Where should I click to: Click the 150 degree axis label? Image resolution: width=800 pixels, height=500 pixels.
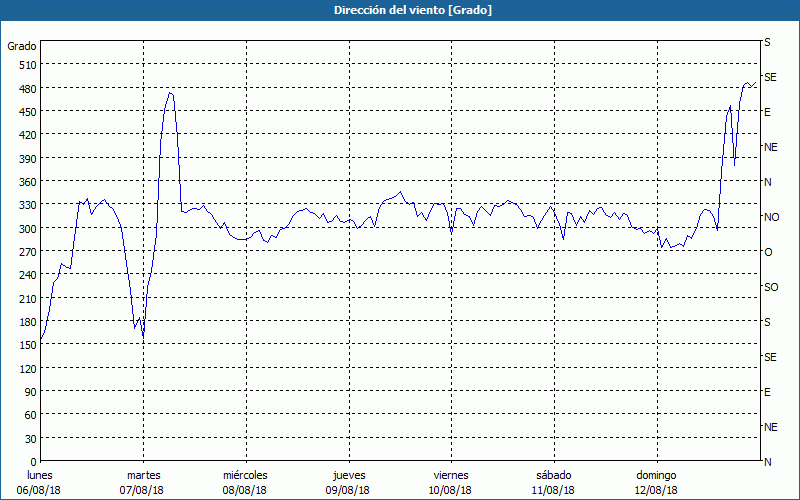click(28, 345)
